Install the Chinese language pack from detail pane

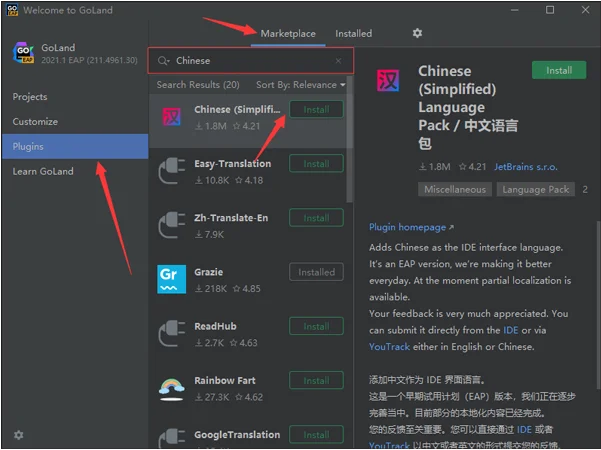coord(559,71)
